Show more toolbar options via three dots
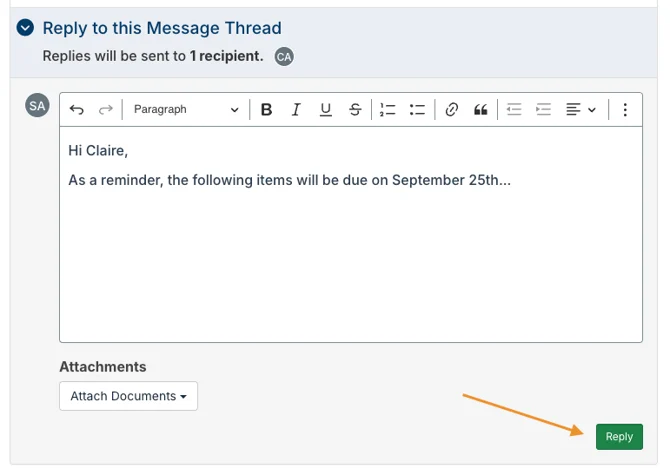 [x=625, y=110]
